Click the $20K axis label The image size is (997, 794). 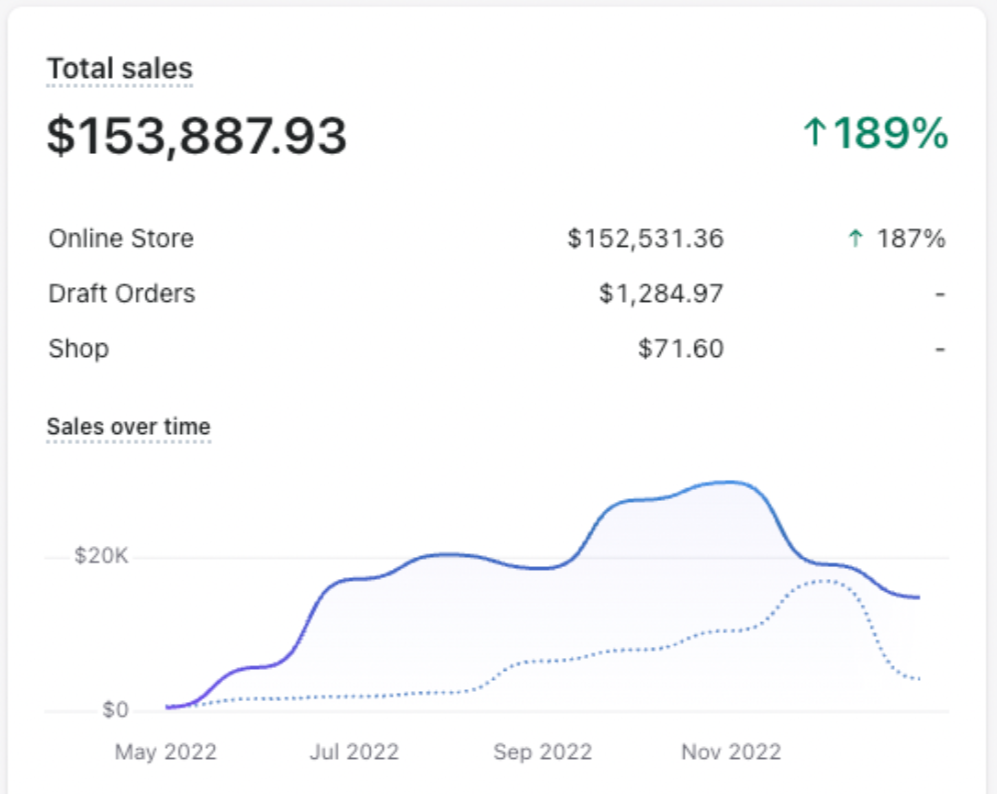click(101, 556)
